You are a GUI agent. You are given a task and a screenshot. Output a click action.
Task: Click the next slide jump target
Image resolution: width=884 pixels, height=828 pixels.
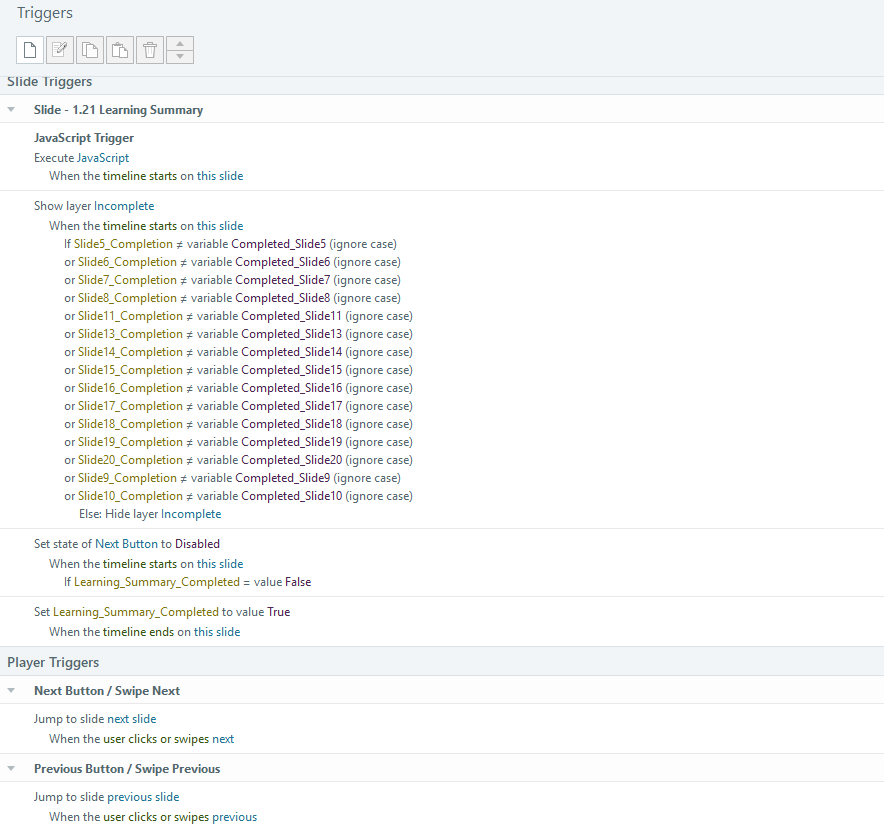(133, 718)
